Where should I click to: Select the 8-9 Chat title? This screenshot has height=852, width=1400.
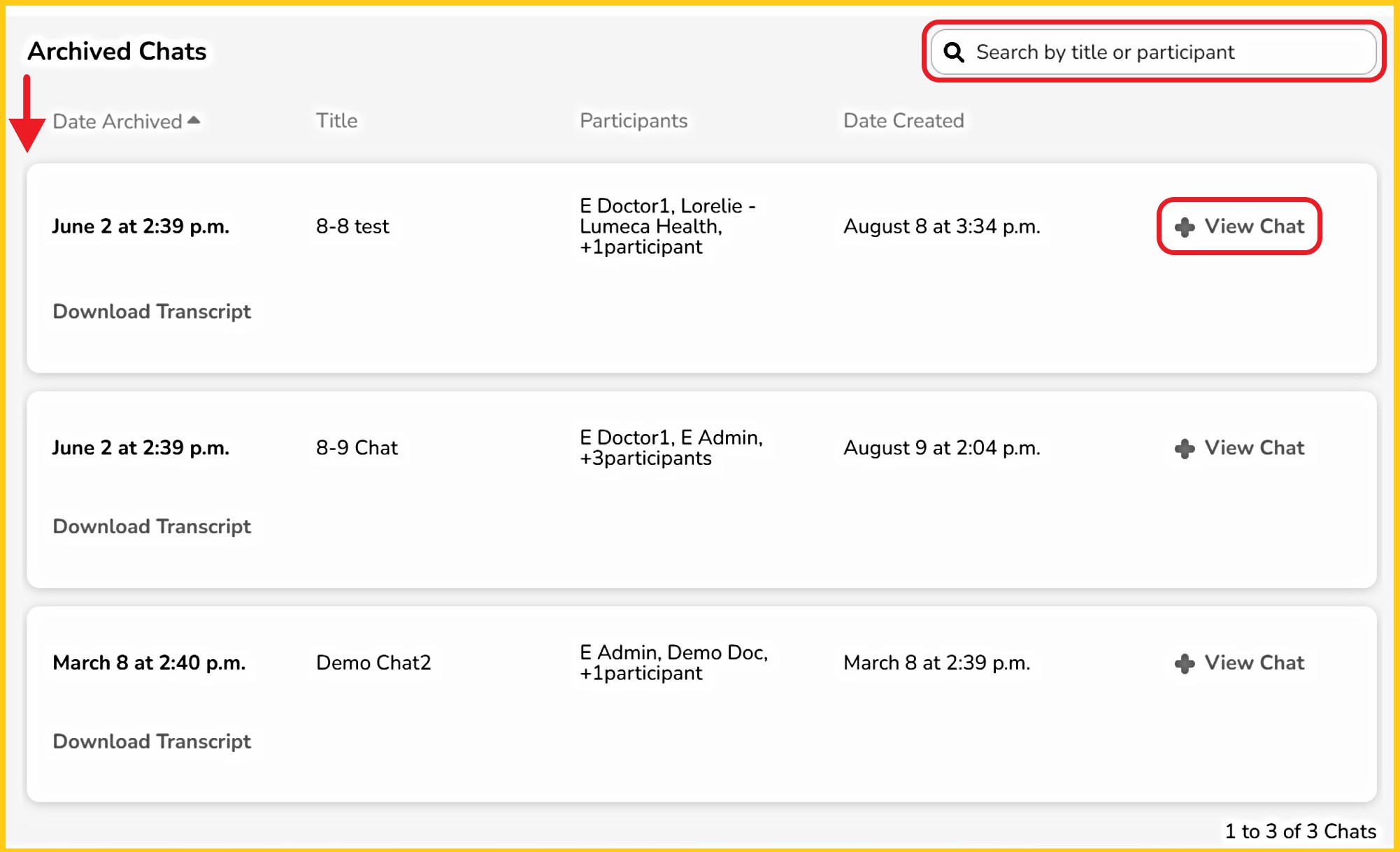(x=357, y=448)
